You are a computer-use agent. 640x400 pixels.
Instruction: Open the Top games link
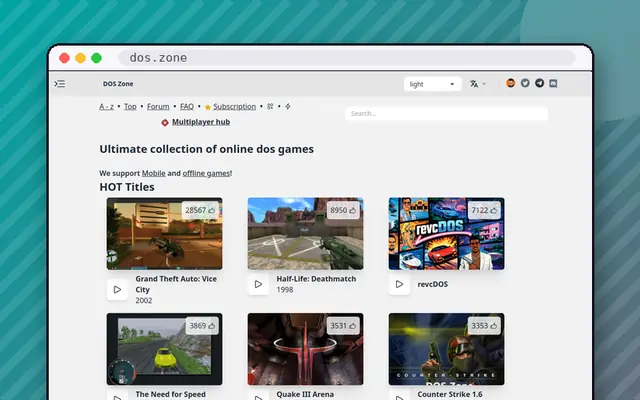tap(130, 107)
